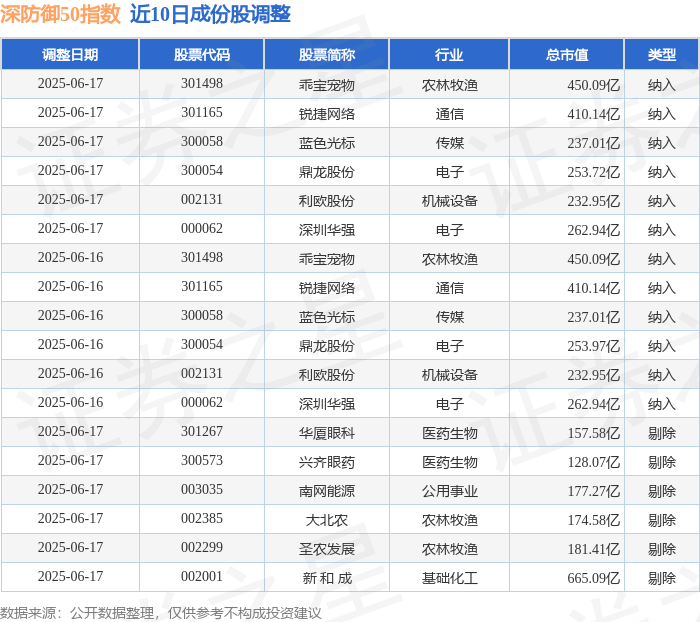Click 利欧股份 in the 2025-06-16 row
Screen dimensions: 700x622
click(327, 375)
